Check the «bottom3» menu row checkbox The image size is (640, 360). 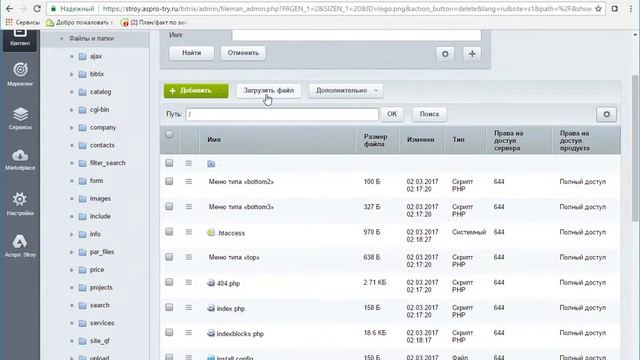click(x=169, y=207)
